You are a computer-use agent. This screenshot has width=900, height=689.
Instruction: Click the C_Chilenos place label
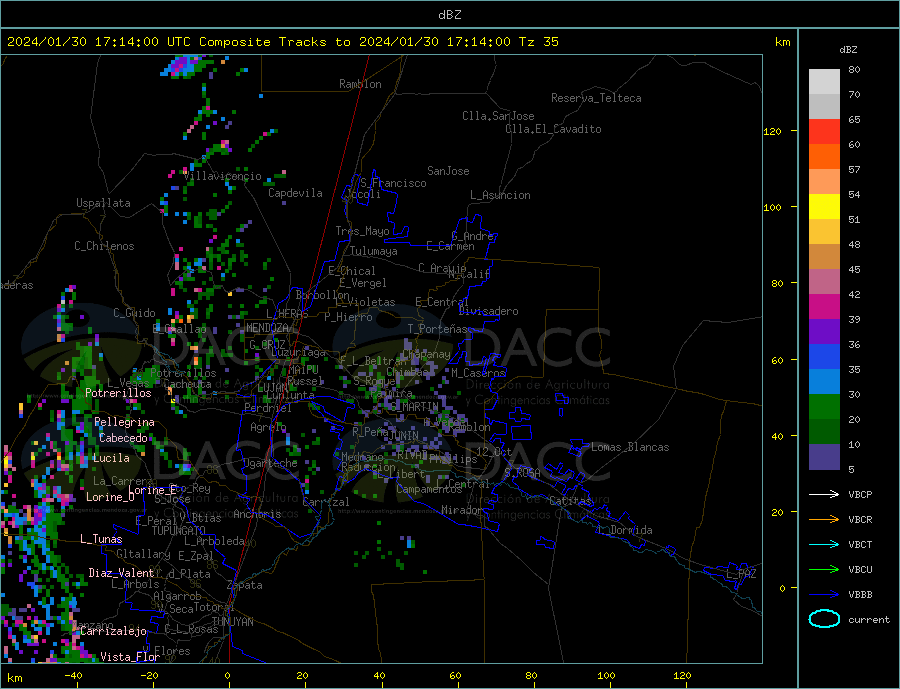click(x=104, y=246)
